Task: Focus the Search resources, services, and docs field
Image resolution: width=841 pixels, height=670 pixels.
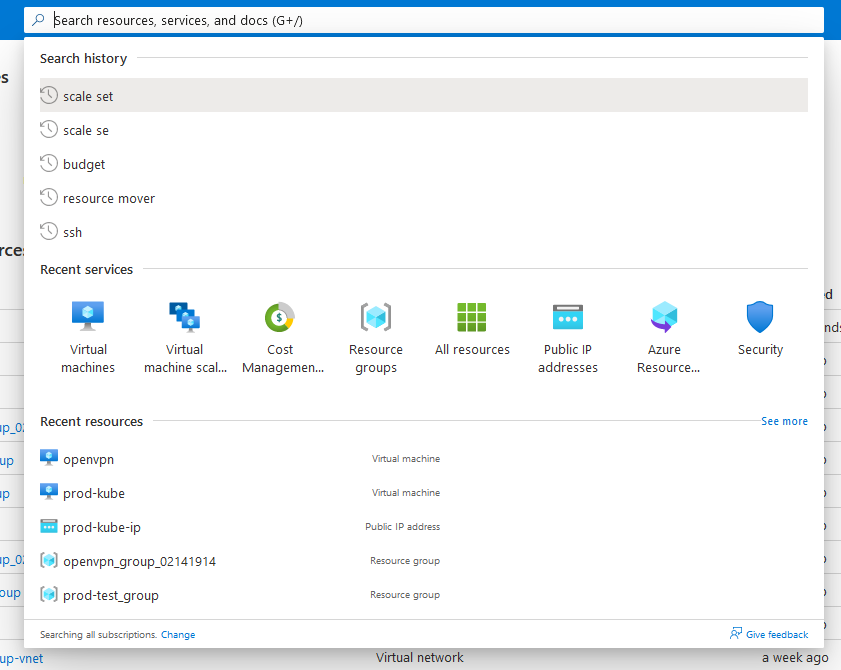Action: click(x=424, y=20)
